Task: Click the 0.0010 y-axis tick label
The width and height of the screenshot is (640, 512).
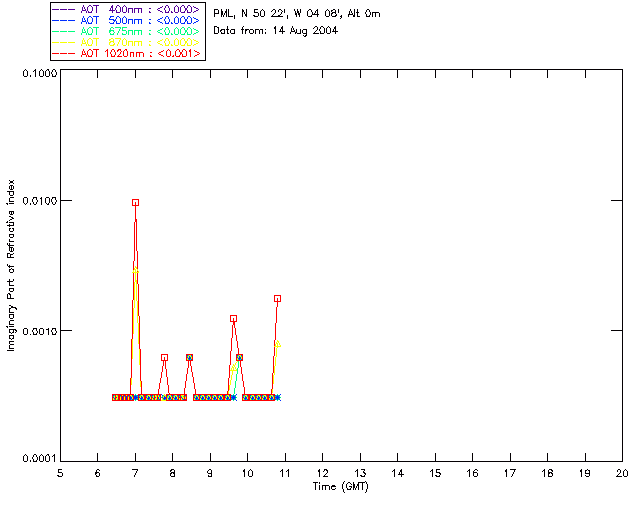Action: tap(40, 331)
